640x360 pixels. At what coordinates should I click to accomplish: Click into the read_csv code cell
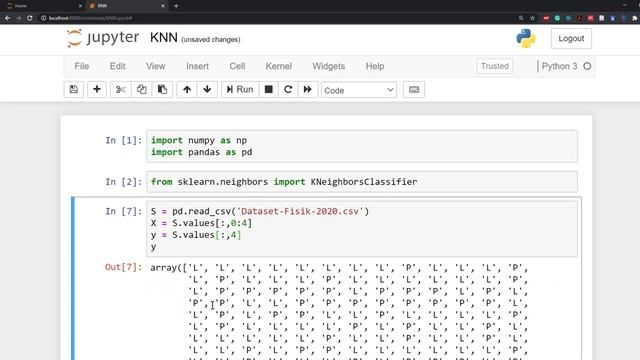coord(362,229)
